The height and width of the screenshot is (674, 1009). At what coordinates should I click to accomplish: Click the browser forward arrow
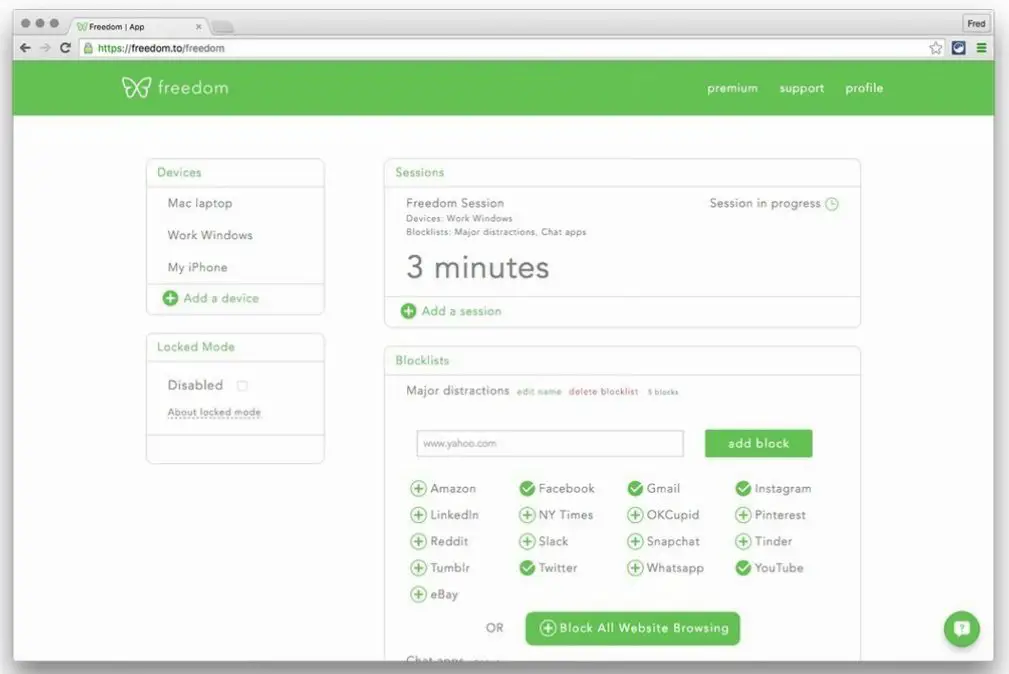45,48
